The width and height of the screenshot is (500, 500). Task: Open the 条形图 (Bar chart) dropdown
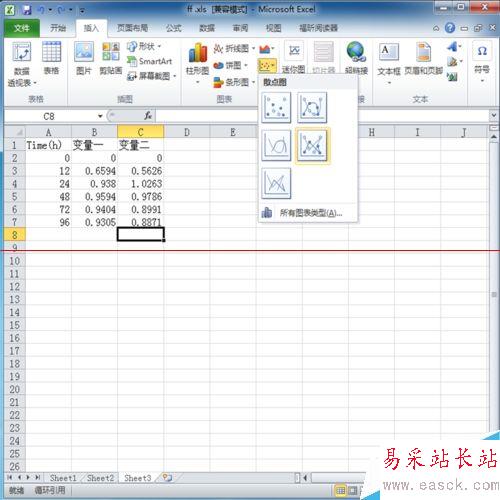tap(234, 82)
